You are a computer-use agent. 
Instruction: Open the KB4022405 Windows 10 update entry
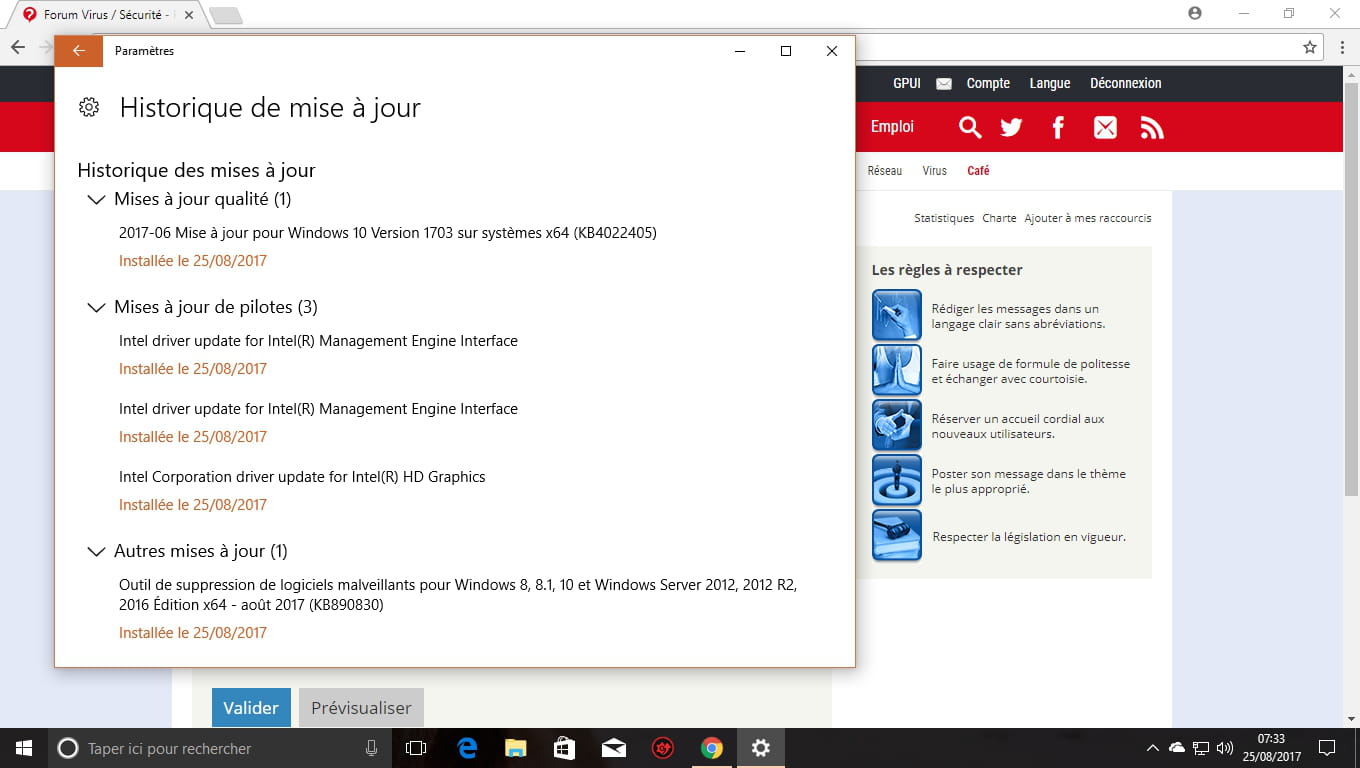[x=388, y=233]
